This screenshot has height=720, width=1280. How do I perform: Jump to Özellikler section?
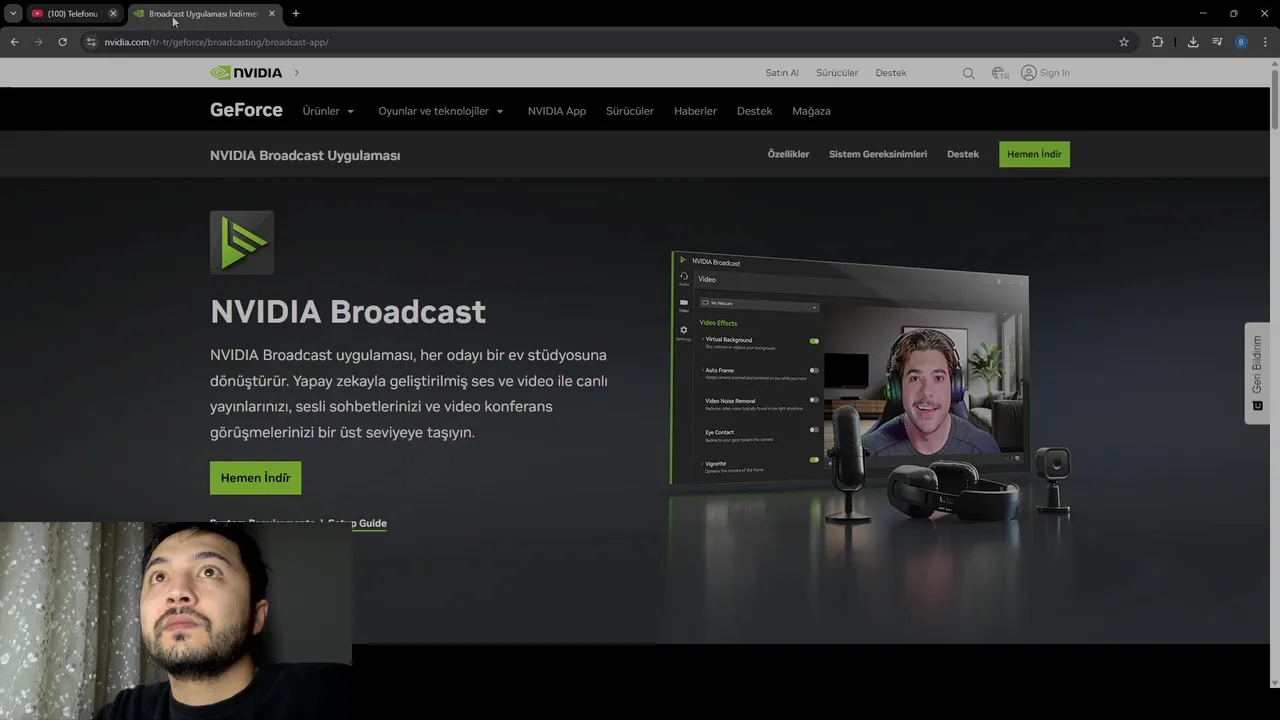[788, 154]
